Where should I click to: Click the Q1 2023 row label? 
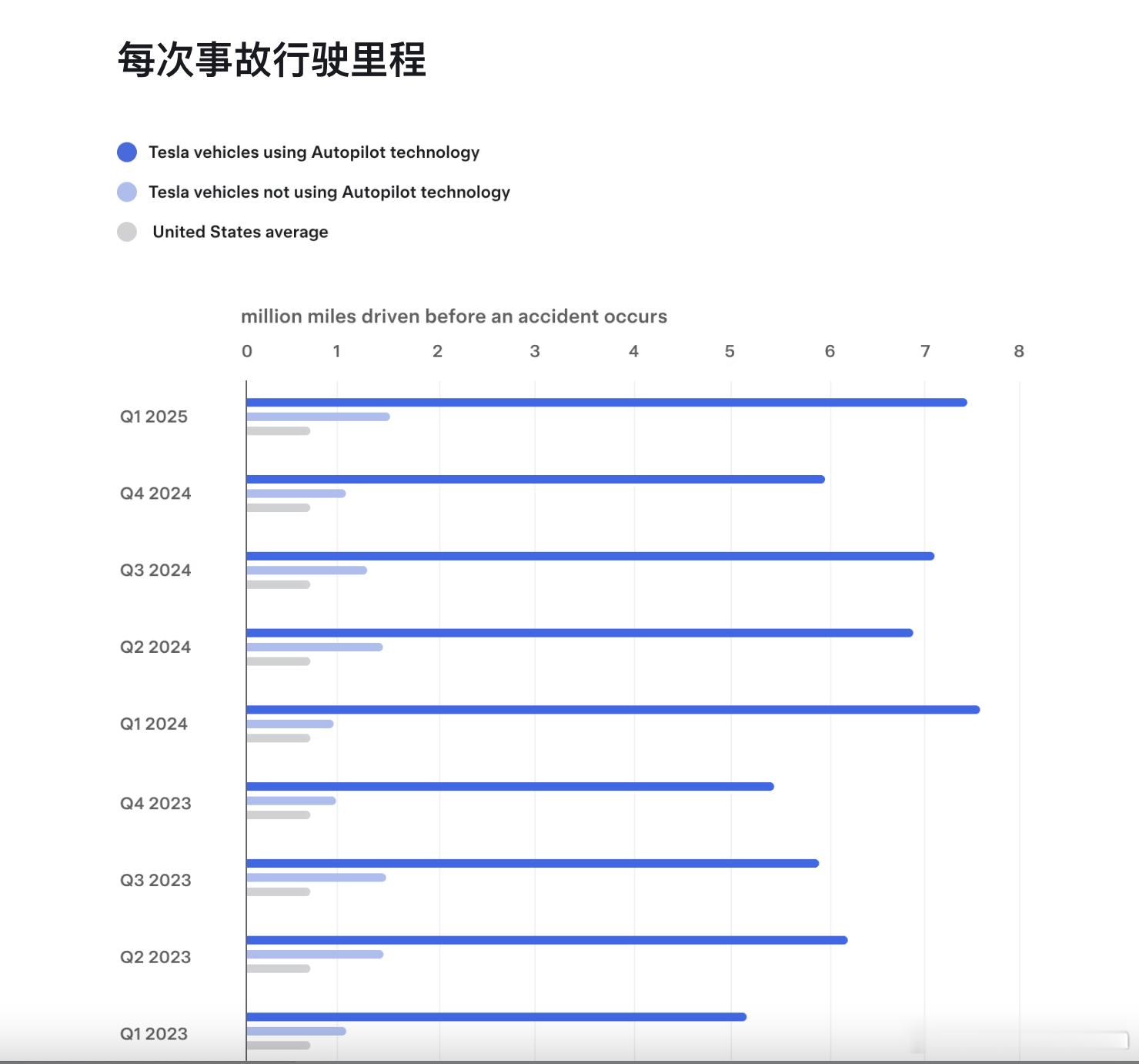(x=154, y=1034)
